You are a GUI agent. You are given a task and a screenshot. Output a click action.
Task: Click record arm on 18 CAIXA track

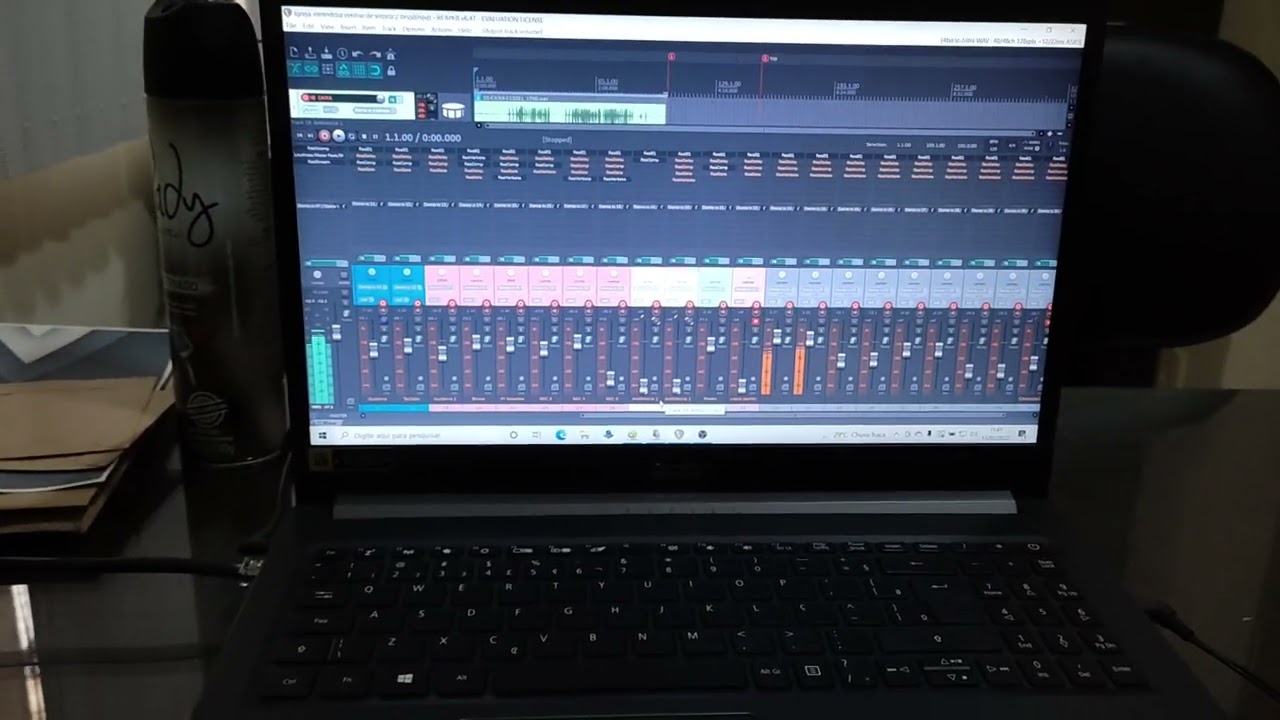[x=305, y=98]
